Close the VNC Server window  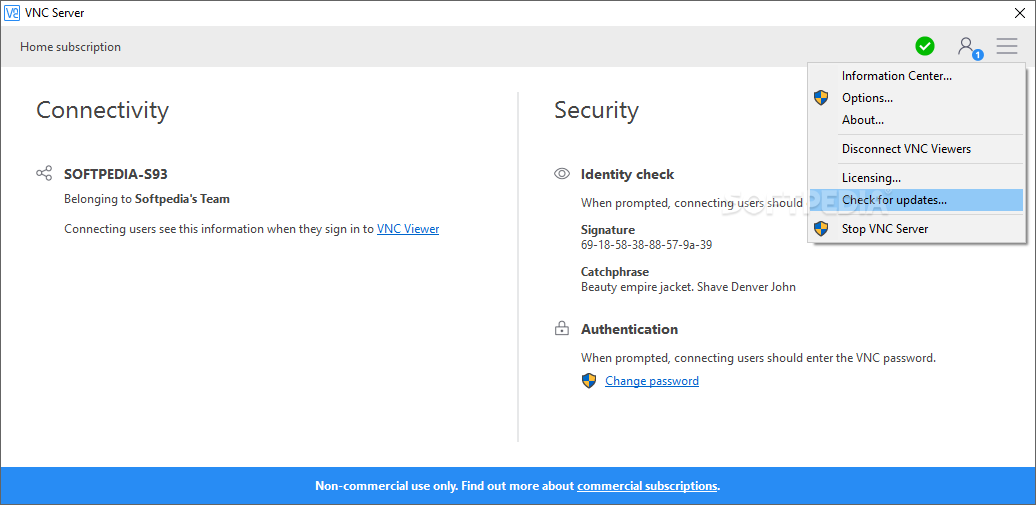[1020, 13]
